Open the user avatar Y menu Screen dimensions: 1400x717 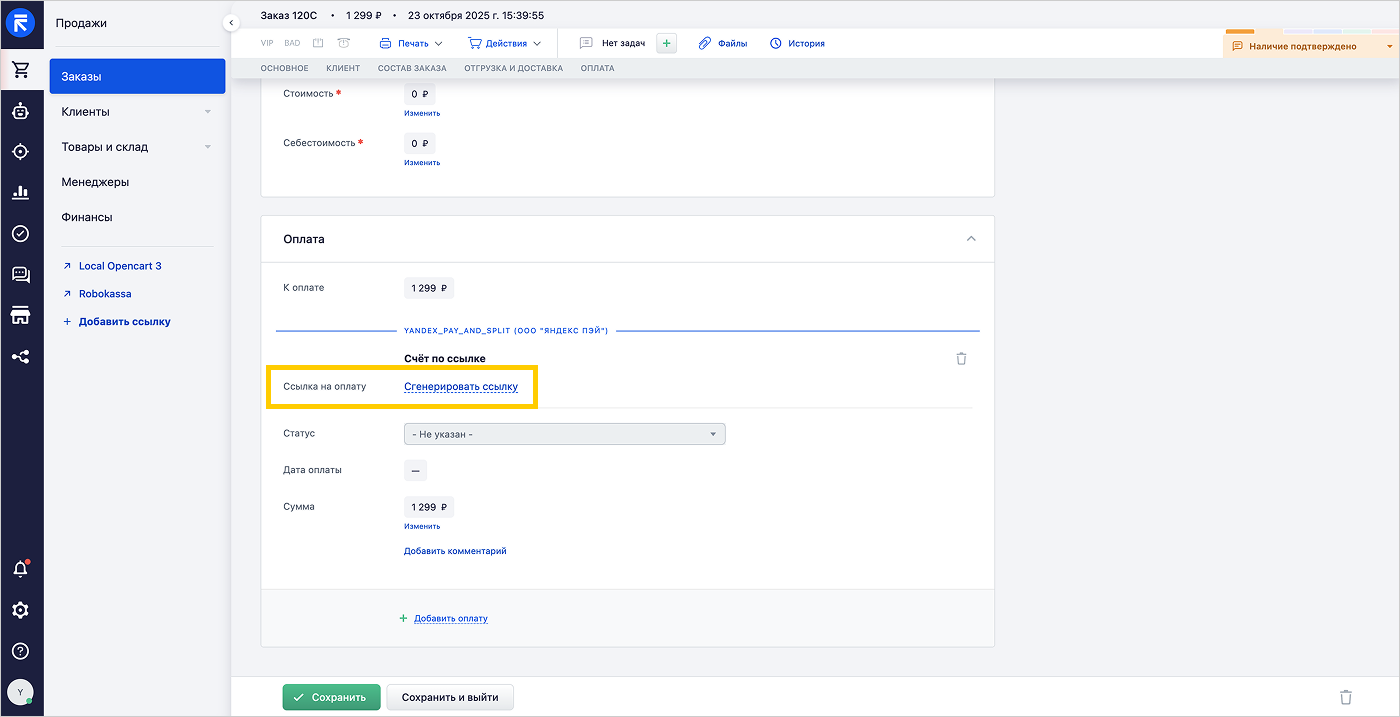(x=20, y=692)
